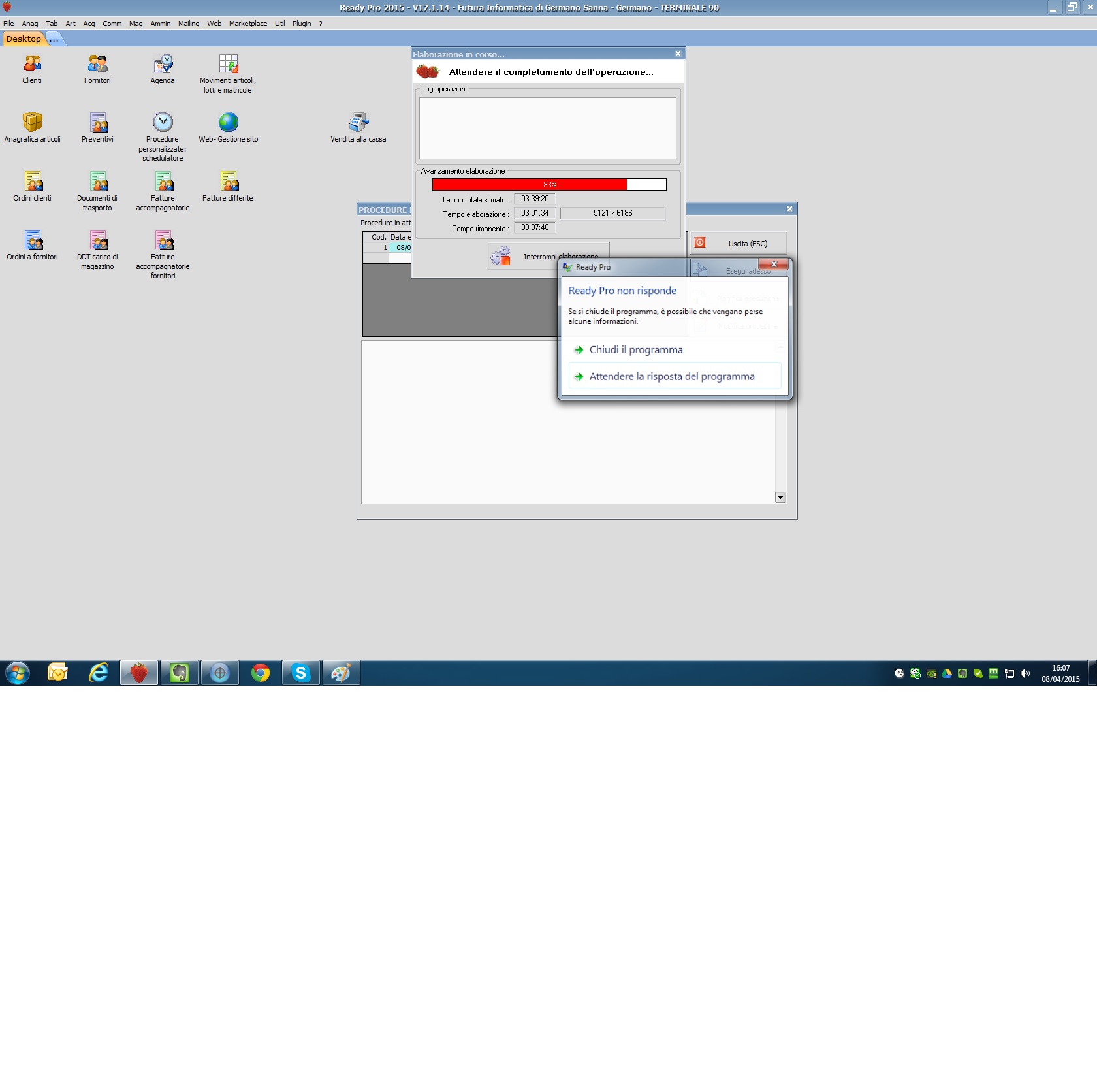The width and height of the screenshot is (1097, 1092).
Task: Open the Agenda desktop icon
Action: (x=163, y=69)
